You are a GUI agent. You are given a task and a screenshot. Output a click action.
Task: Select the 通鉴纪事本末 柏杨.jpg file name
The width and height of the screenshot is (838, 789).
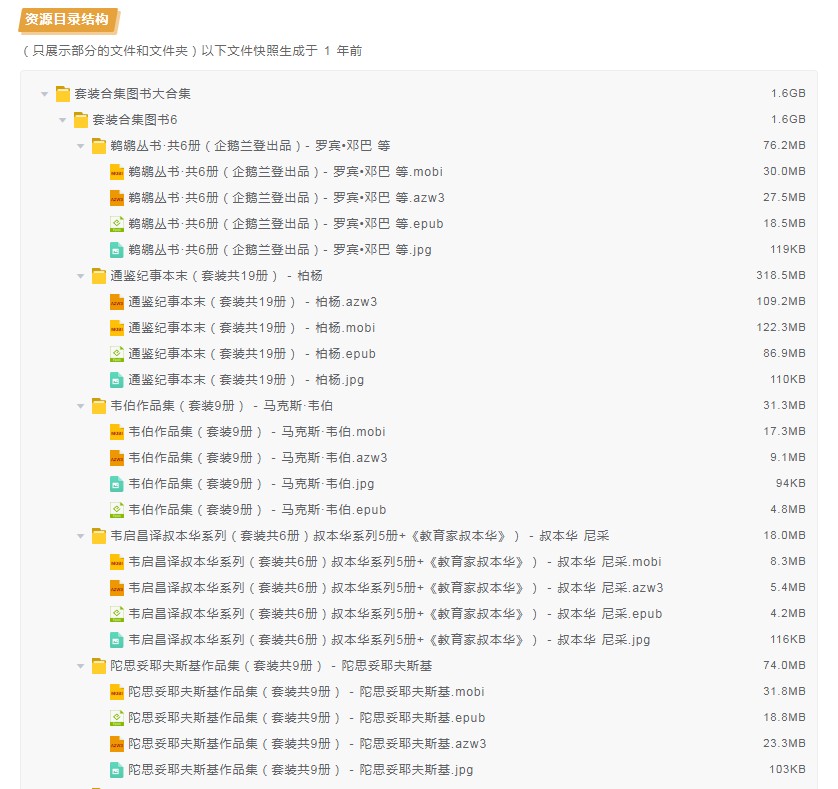(246, 380)
